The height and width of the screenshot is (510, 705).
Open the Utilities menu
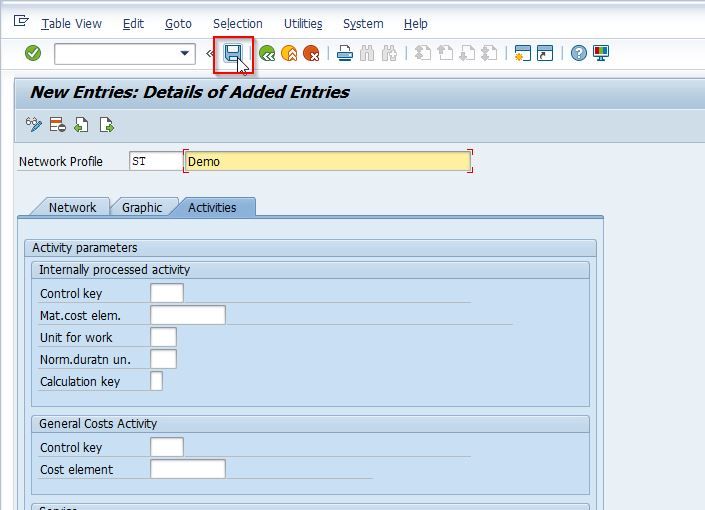click(x=303, y=23)
